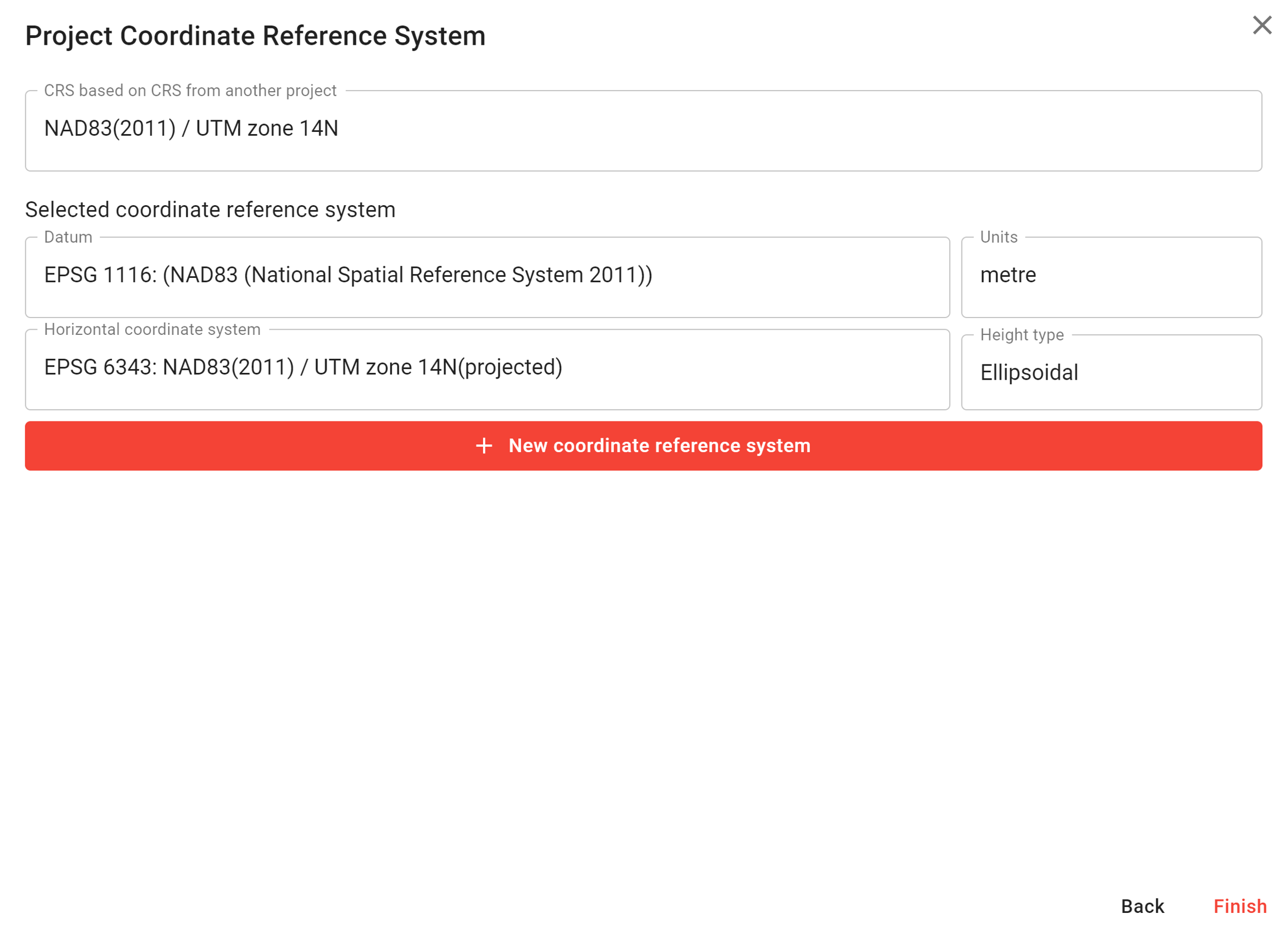Click Finish to confirm the CRS

pyautogui.click(x=1240, y=906)
